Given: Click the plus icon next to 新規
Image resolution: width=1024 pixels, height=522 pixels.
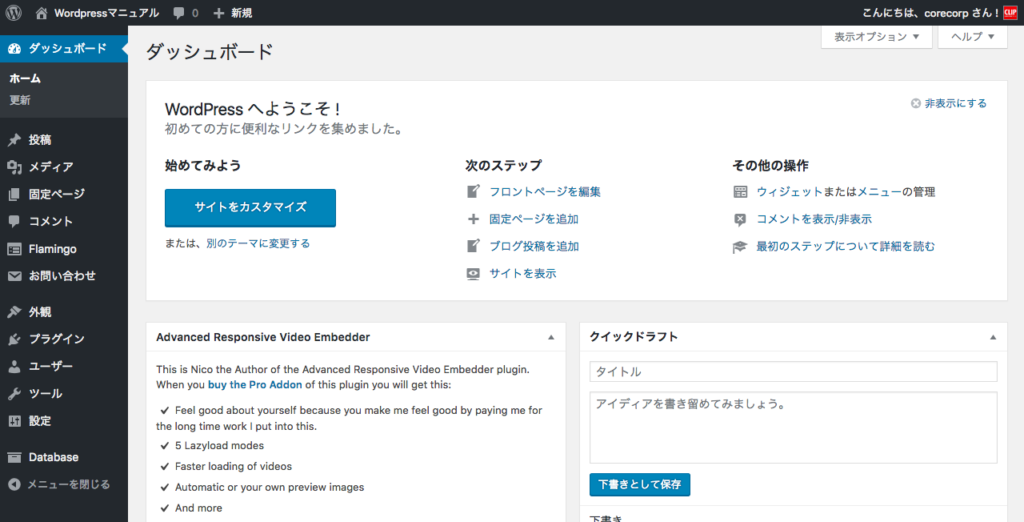Looking at the screenshot, I should pos(219,13).
